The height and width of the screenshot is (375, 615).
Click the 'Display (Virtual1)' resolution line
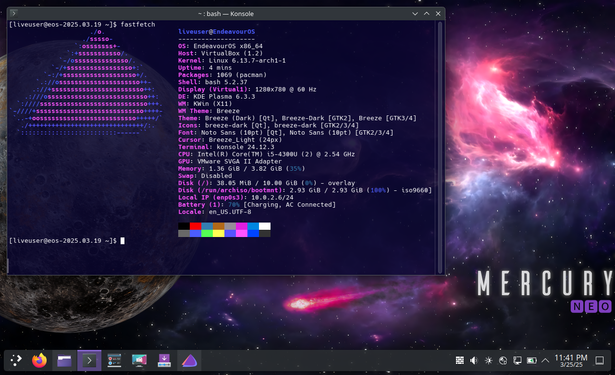click(247, 89)
